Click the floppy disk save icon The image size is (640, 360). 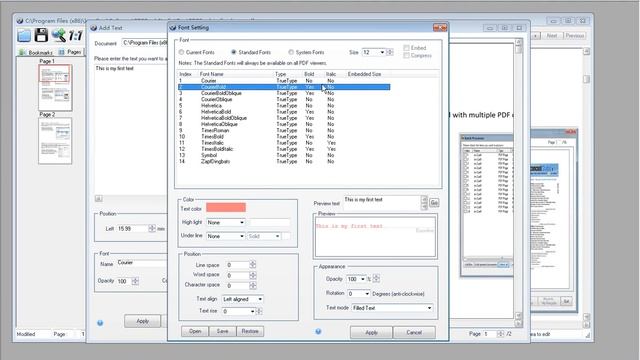point(41,35)
